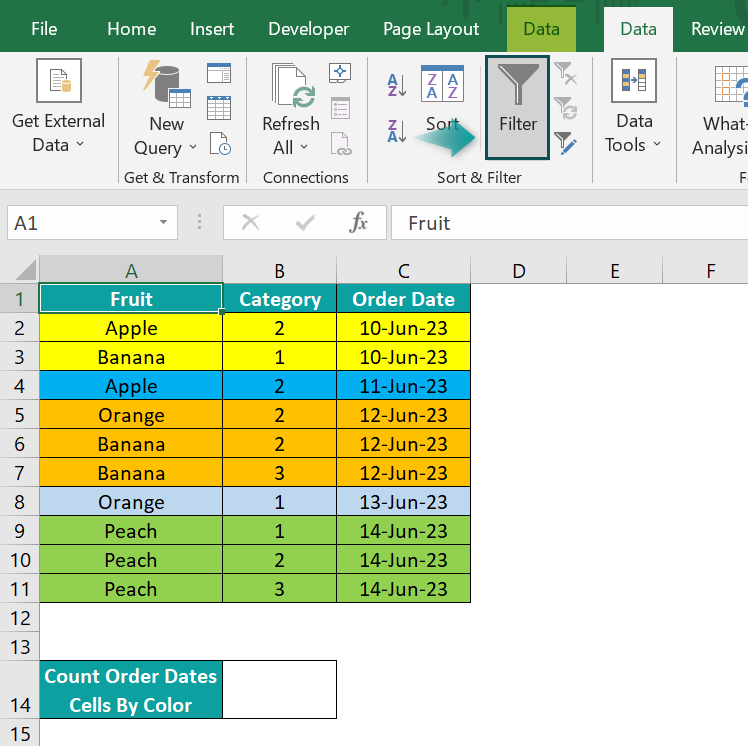
Task: Click the Reapply filter icon
Action: pos(566,108)
